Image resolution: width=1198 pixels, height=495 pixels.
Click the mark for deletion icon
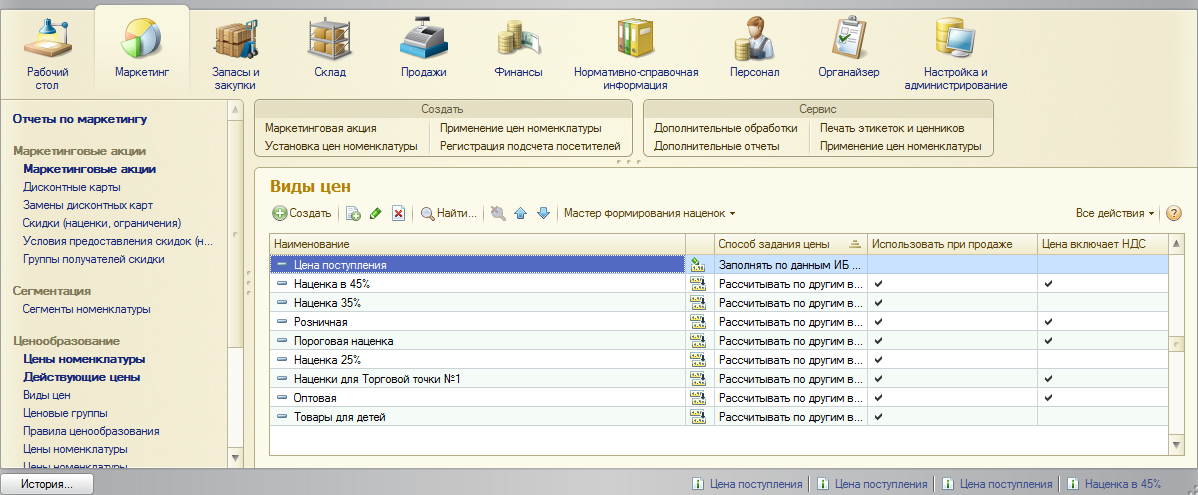coord(398,213)
